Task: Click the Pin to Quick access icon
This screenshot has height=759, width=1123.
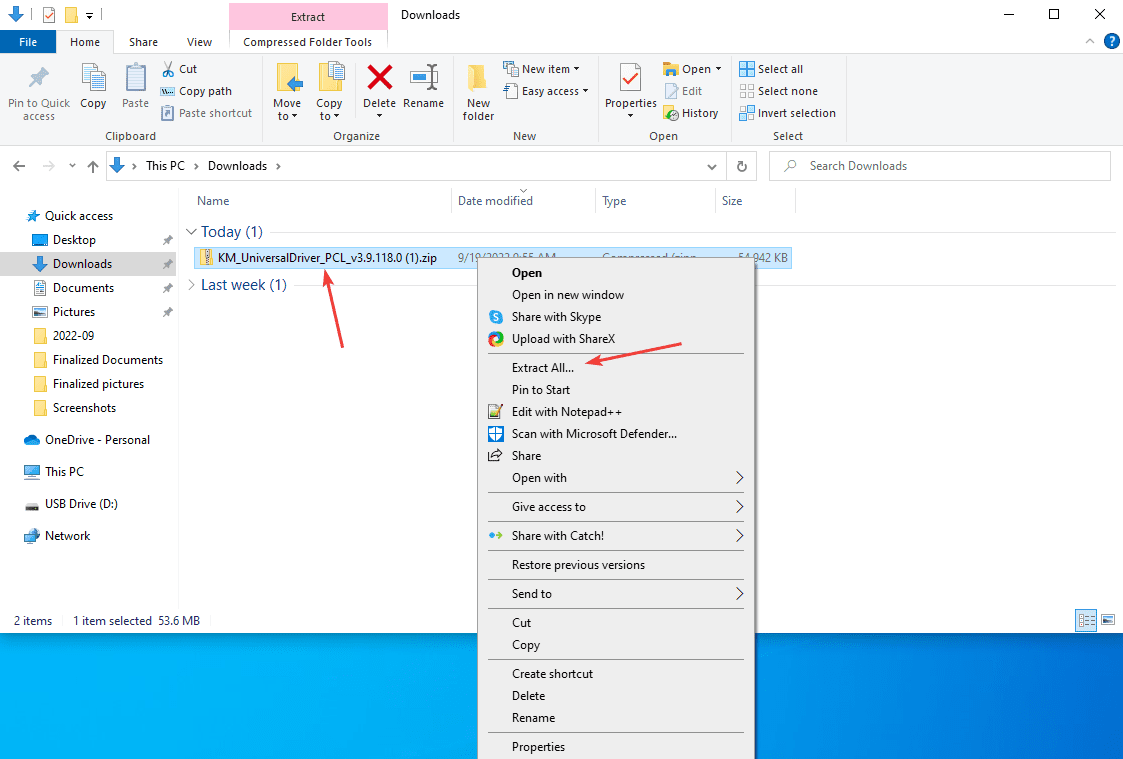Action: 39,80
